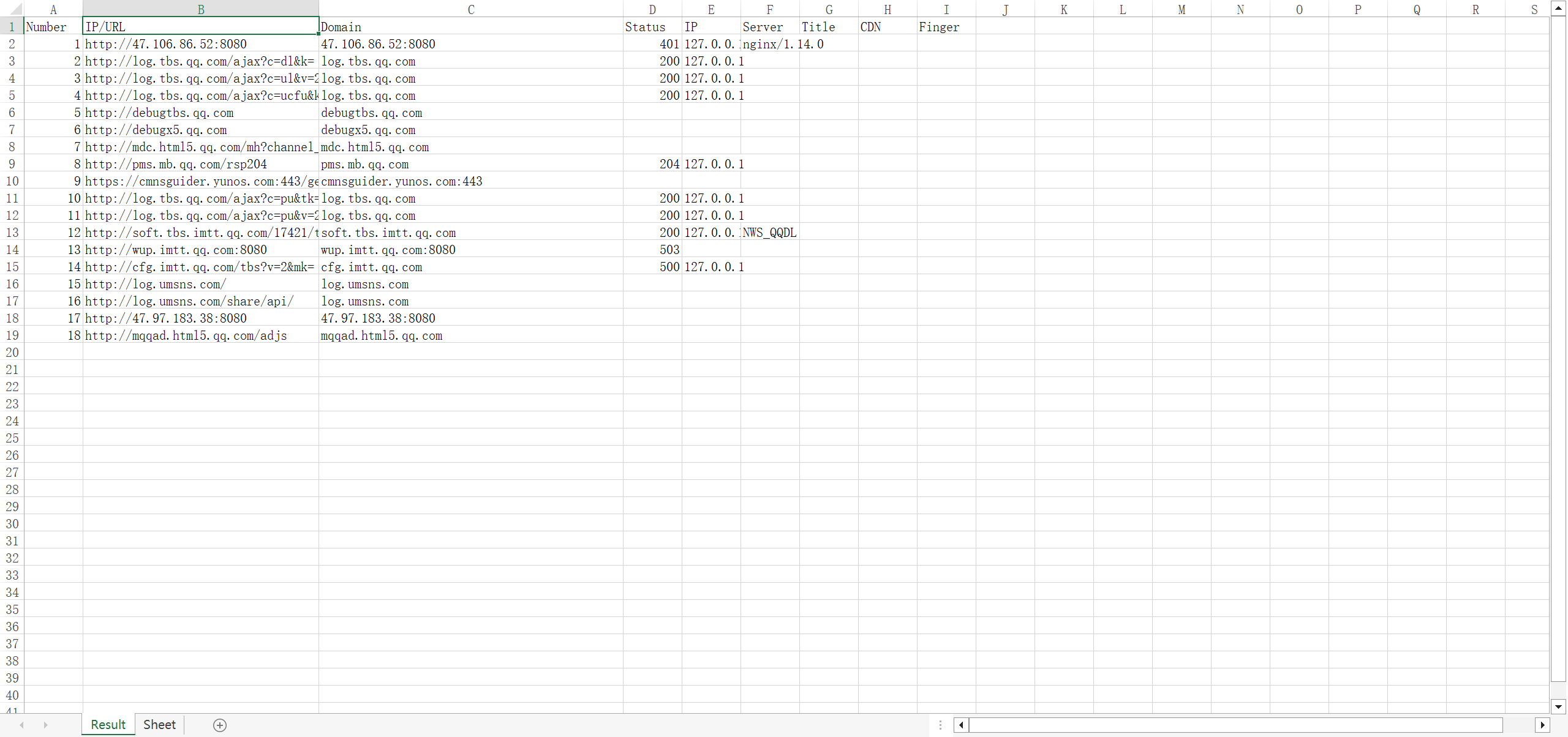Click the left sheet navigation arrow
Image resolution: width=1568 pixels, height=737 pixels.
pos(22,725)
